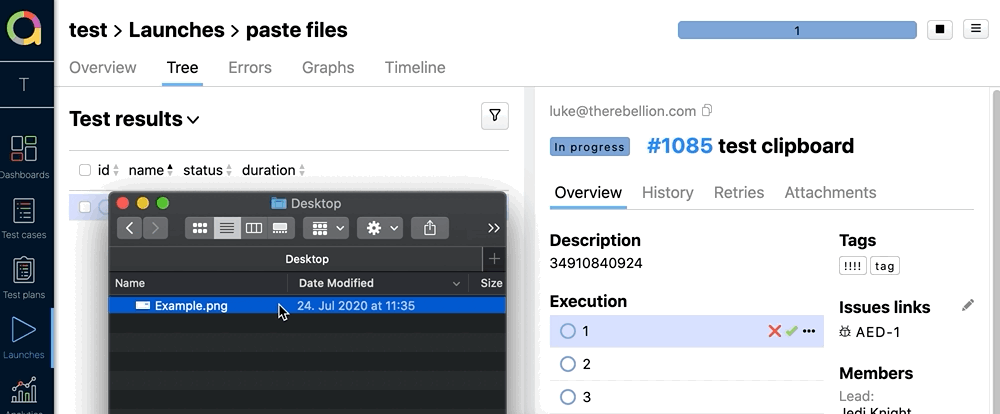Edit Issues links with pencil icon
1000x414 pixels.
(x=967, y=306)
